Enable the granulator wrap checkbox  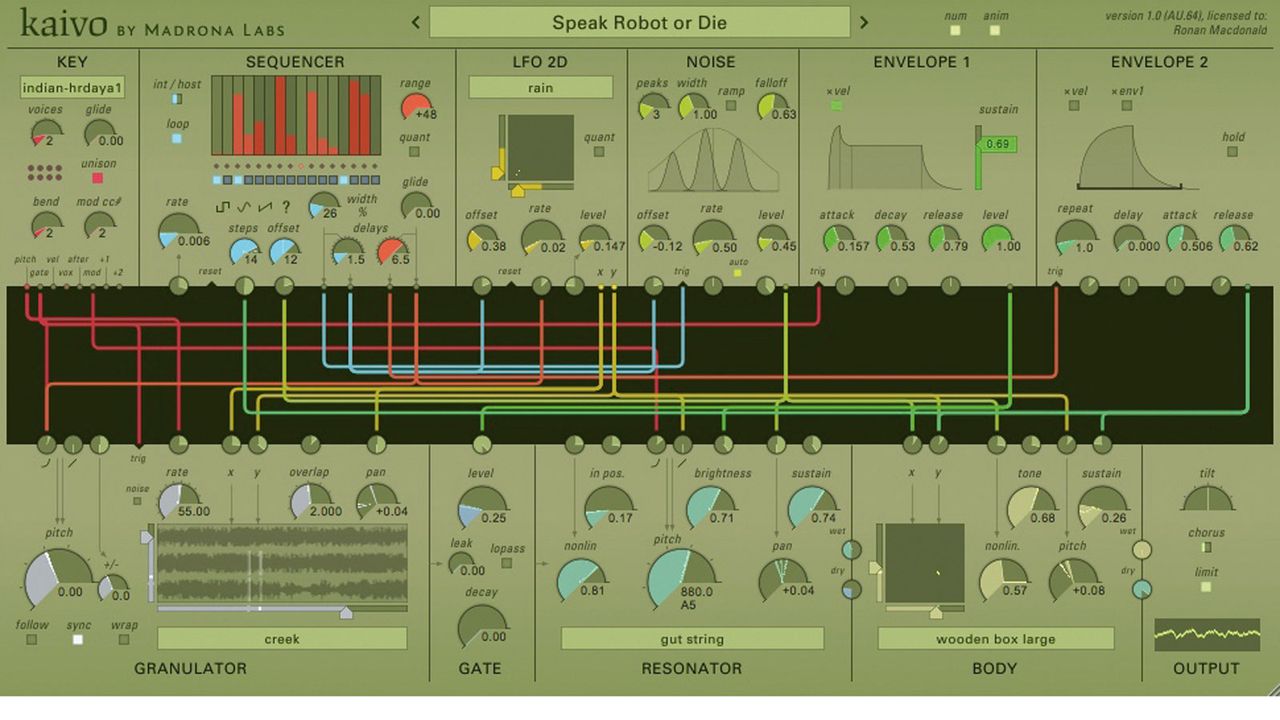pyautogui.click(x=125, y=640)
